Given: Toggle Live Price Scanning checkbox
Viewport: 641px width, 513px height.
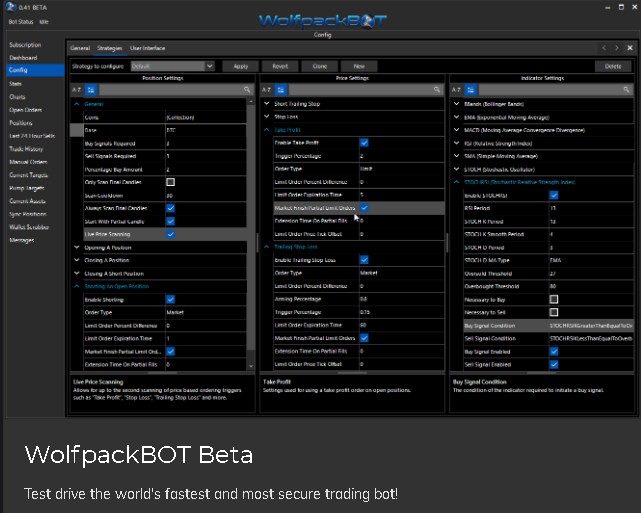Looking at the screenshot, I should tap(170, 234).
